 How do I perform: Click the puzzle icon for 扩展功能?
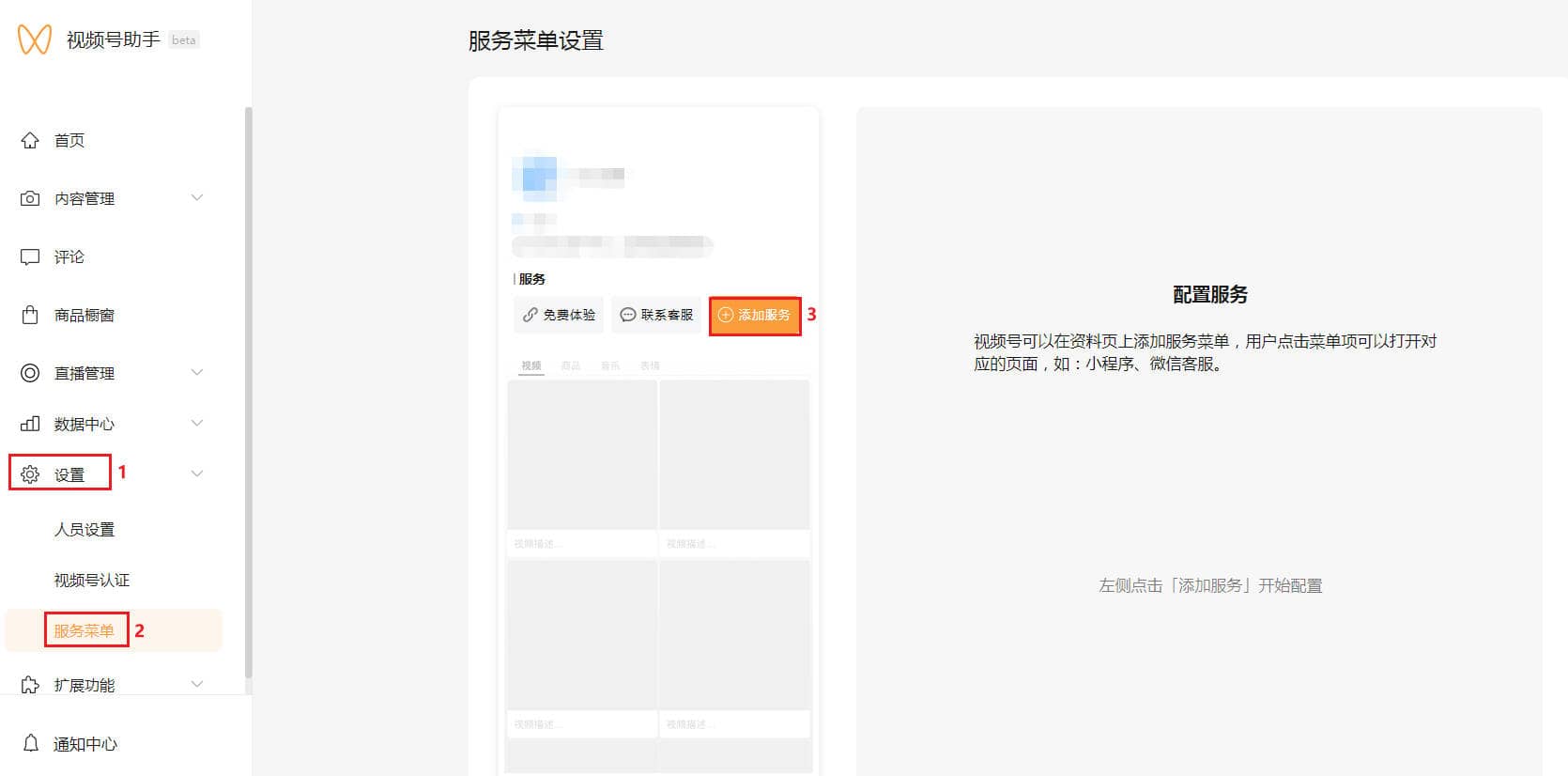coord(30,684)
